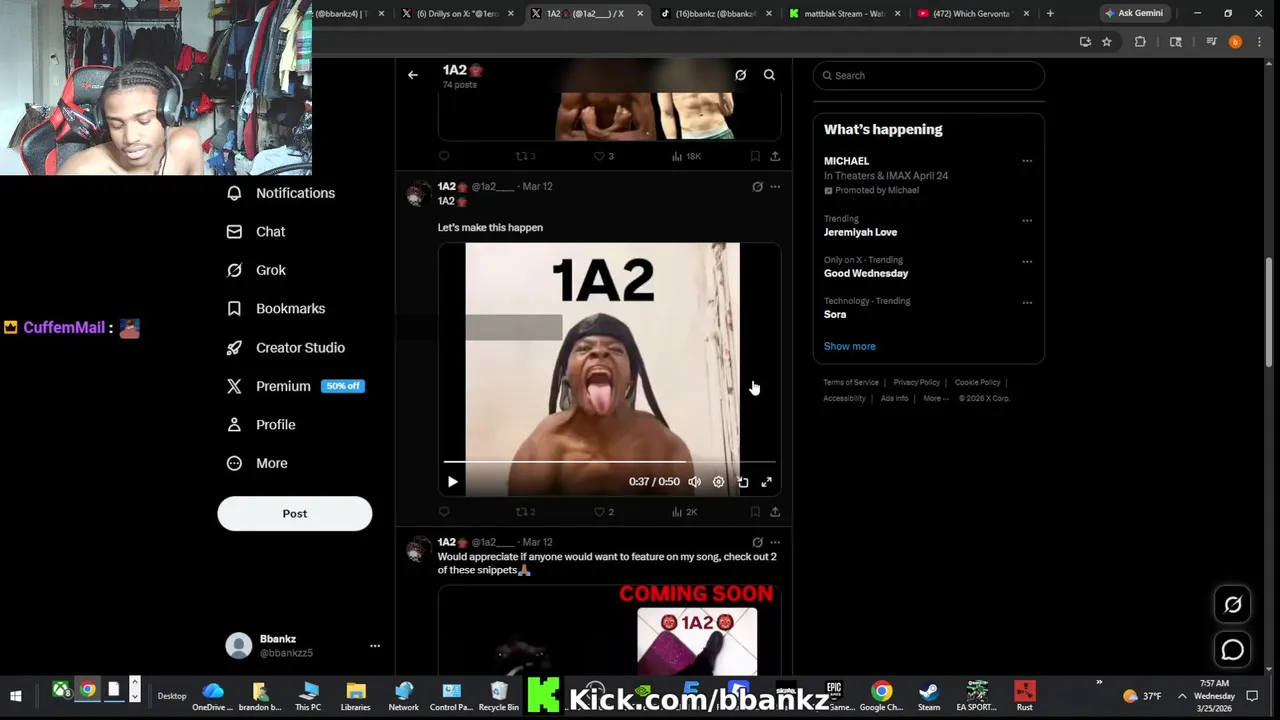Open the Rust taskbar shortcut

(x=1024, y=696)
